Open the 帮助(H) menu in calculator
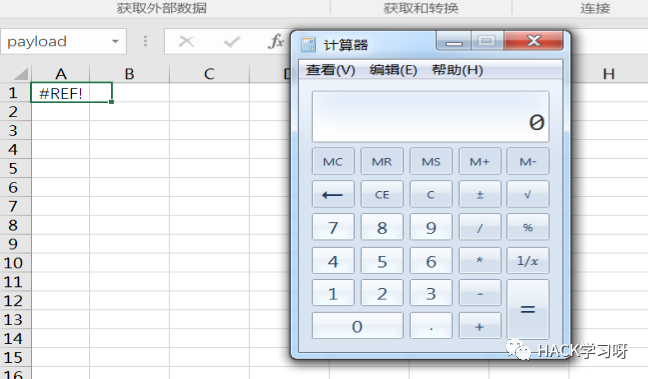 [457, 70]
